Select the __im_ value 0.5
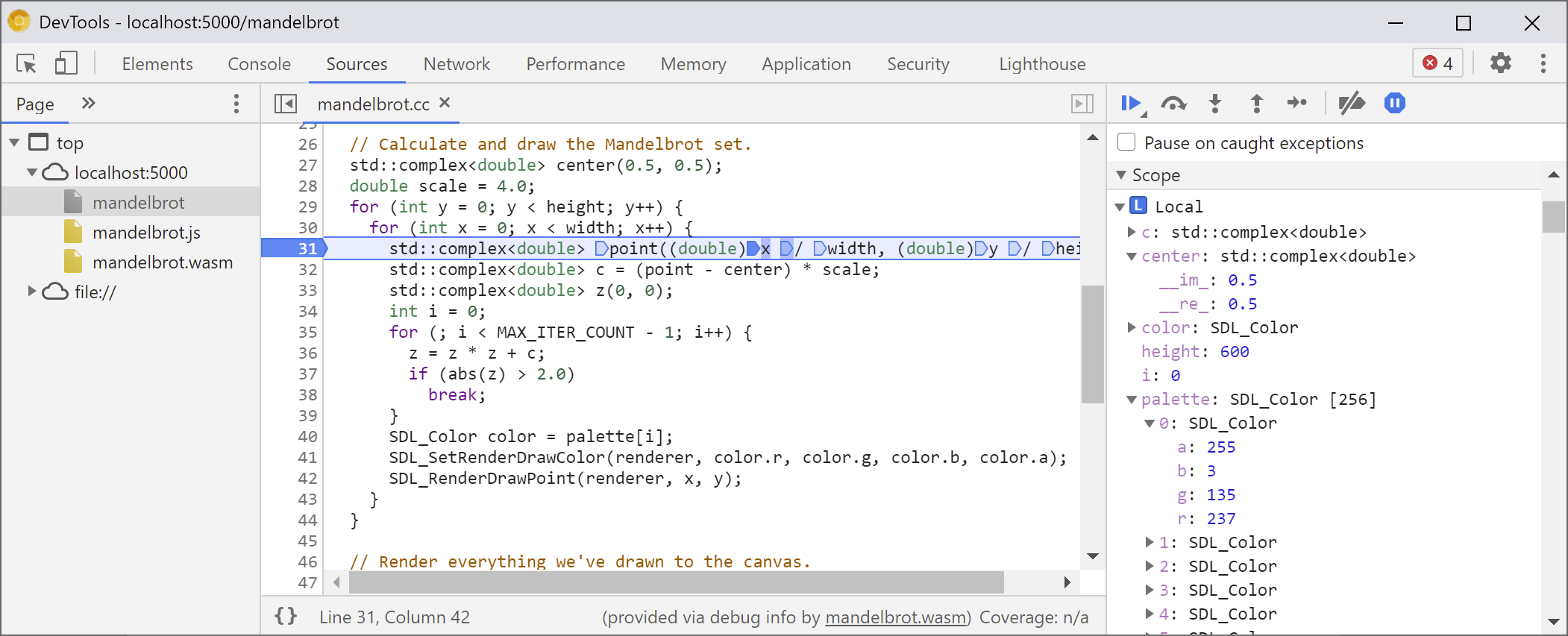 coord(1243,280)
